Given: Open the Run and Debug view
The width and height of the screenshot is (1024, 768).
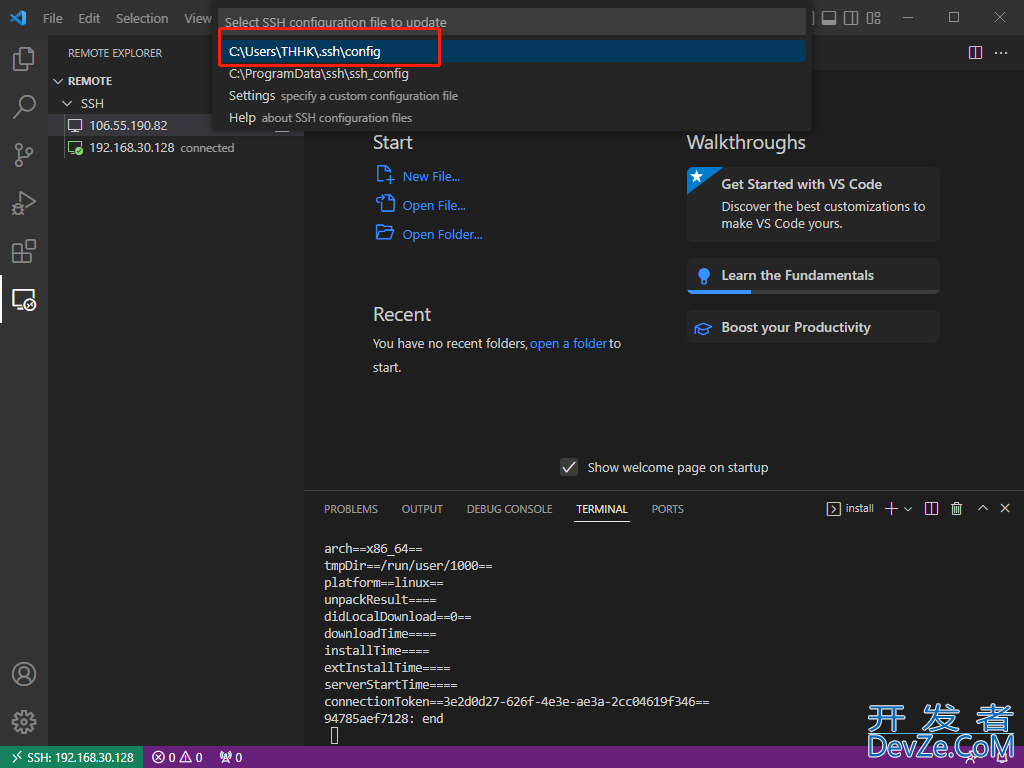Looking at the screenshot, I should pyautogui.click(x=24, y=203).
